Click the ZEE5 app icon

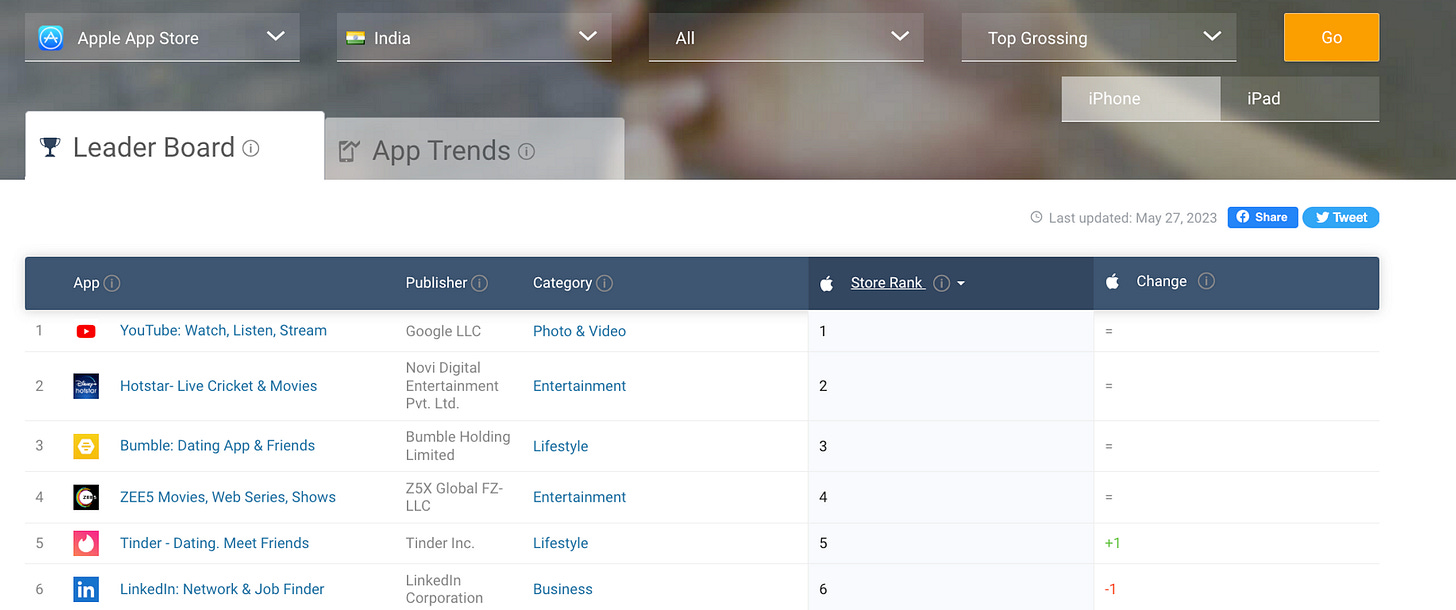pos(86,497)
